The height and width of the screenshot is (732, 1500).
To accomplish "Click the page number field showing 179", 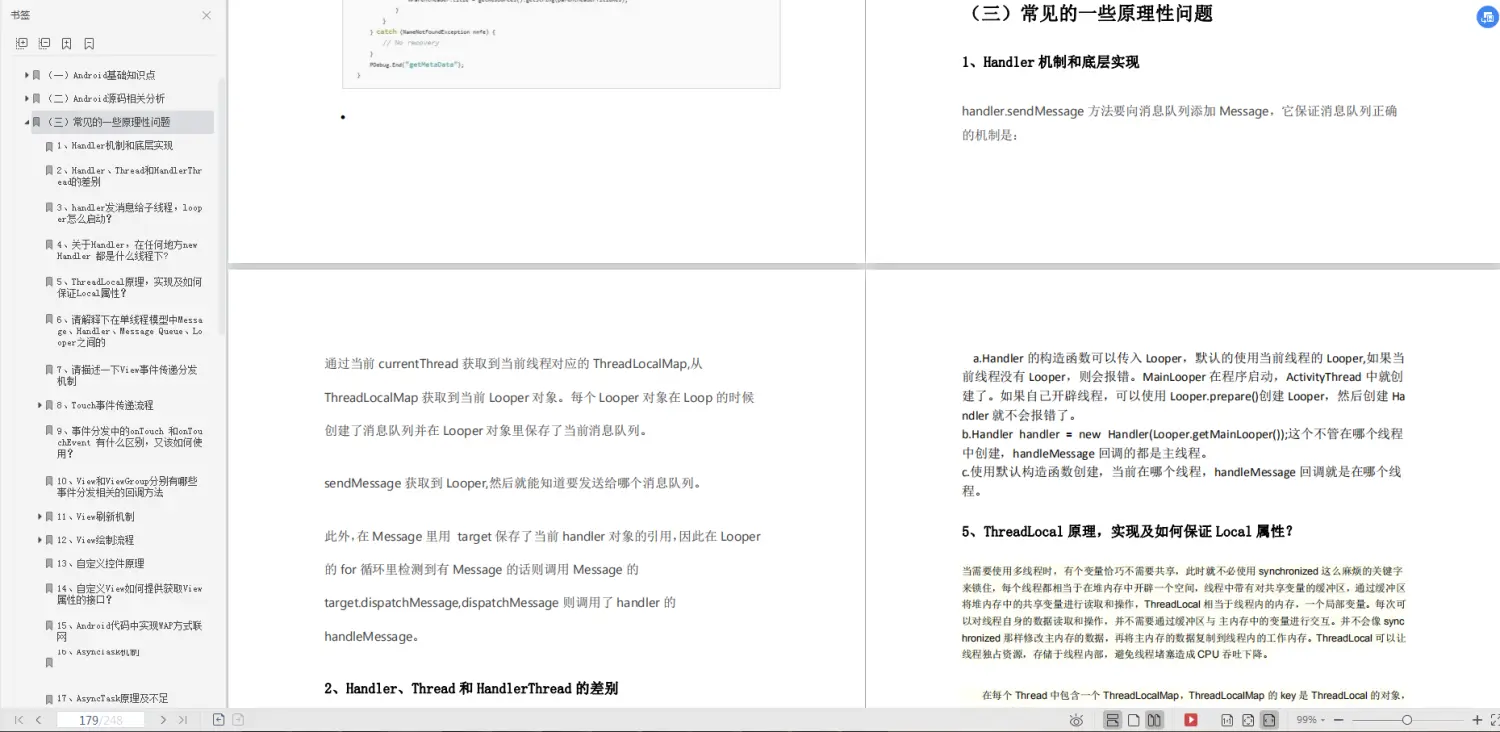I will [100, 720].
